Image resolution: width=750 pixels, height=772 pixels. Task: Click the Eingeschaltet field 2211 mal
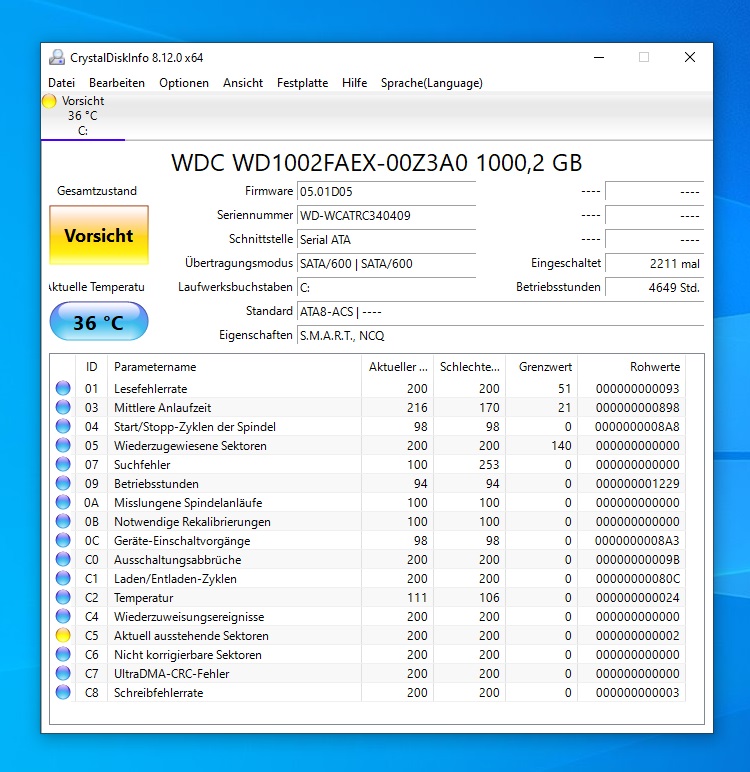[x=654, y=263]
